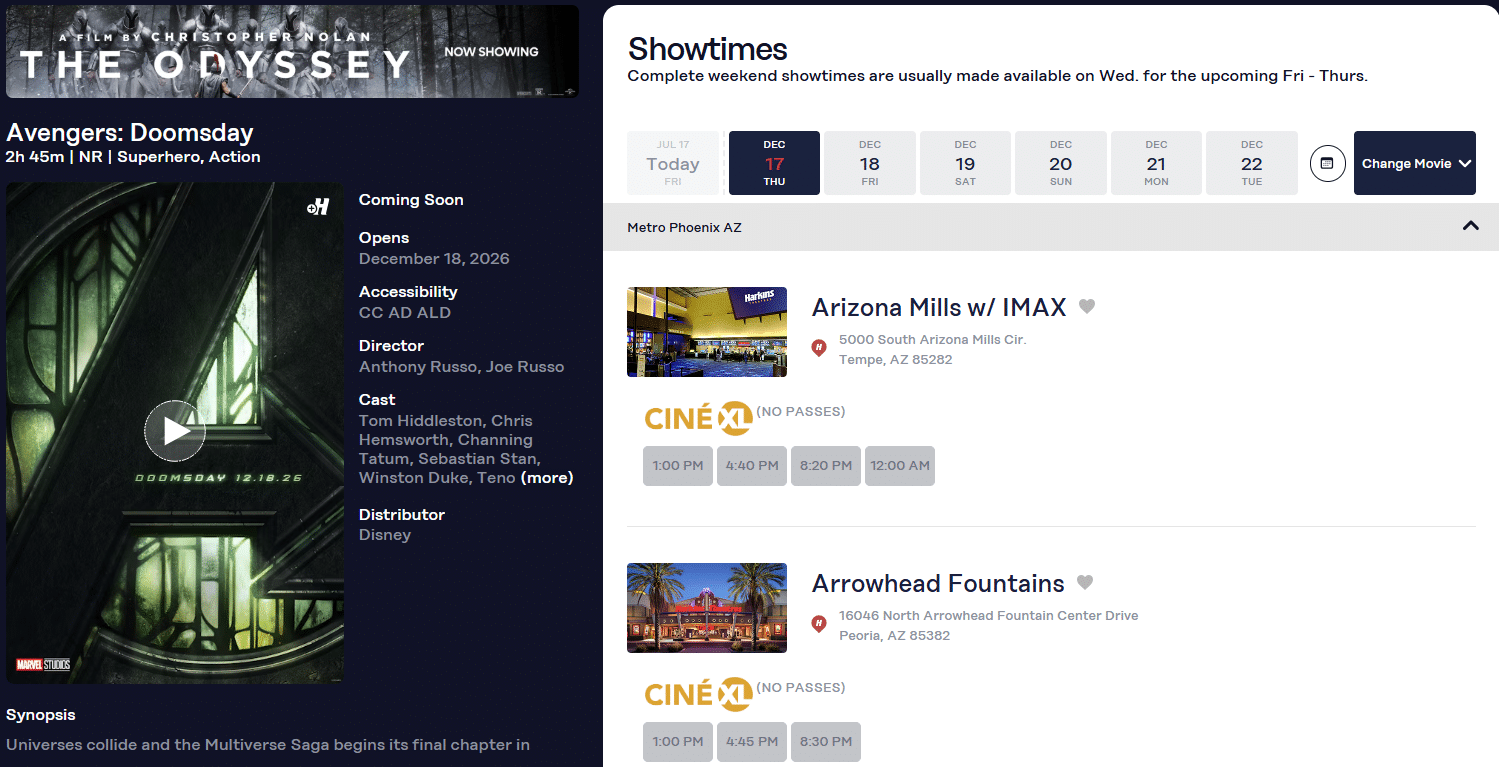Choose the 8:30 PM Arrowhead Fountains showtime
The image size is (1499, 767).
tap(826, 742)
